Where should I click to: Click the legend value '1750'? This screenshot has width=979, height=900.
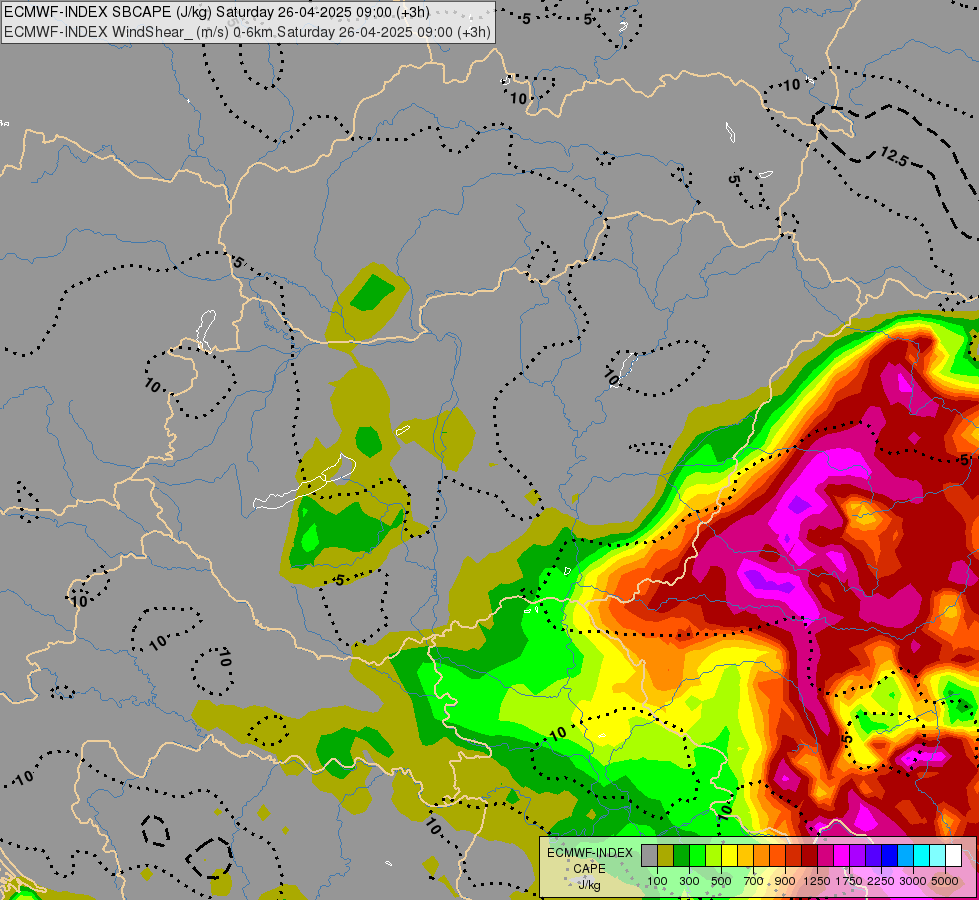click(849, 881)
